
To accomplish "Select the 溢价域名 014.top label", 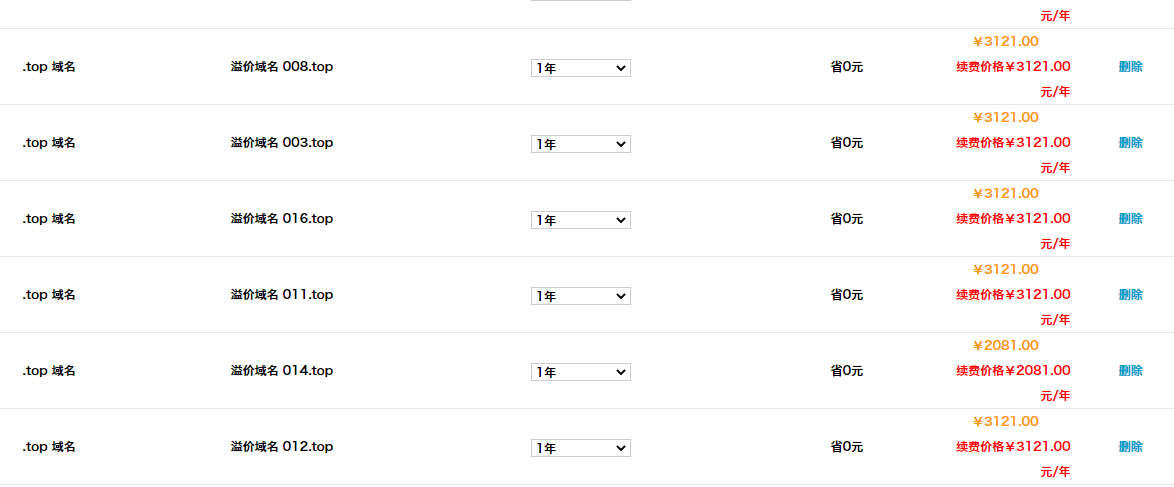I will 281,371.
